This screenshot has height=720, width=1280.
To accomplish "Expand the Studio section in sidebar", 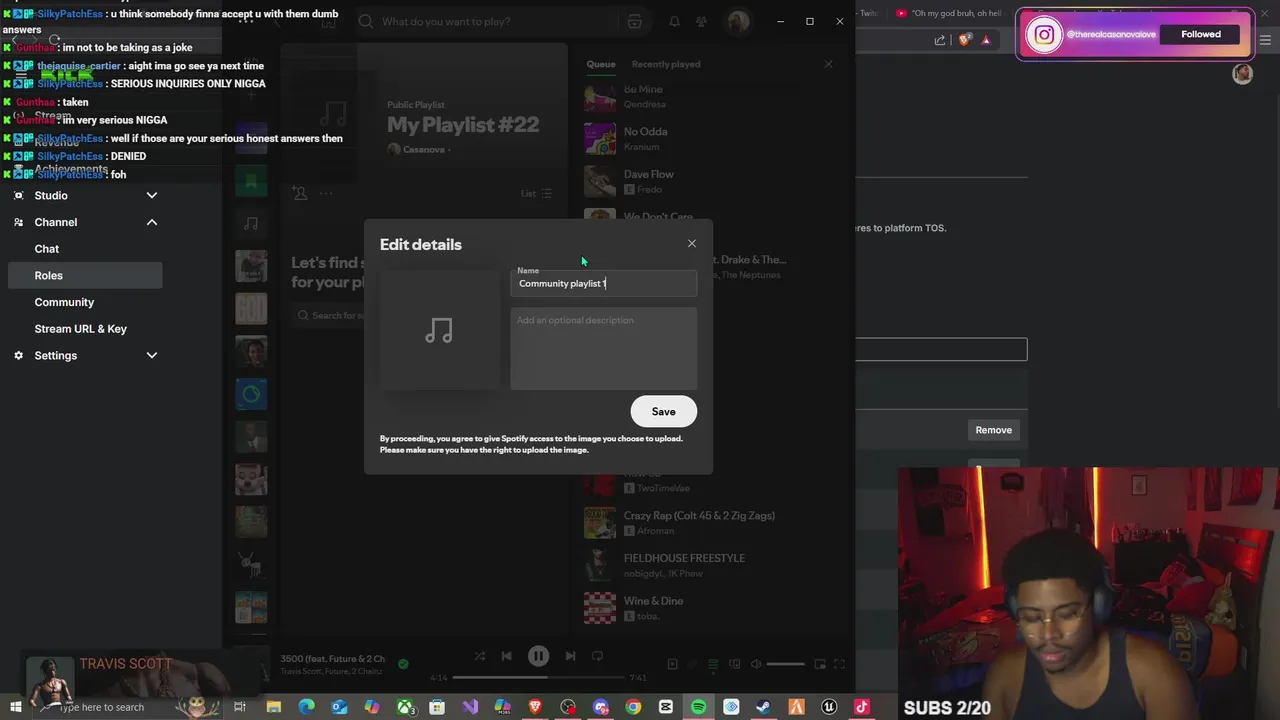I will (152, 195).
